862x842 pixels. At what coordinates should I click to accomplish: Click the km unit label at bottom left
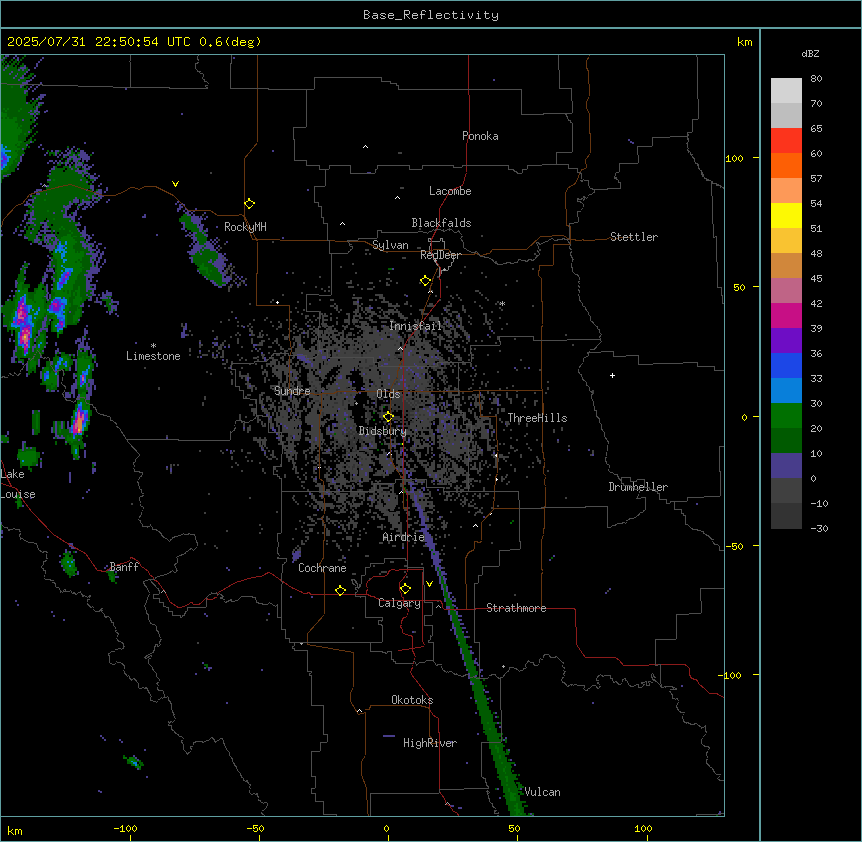15,830
